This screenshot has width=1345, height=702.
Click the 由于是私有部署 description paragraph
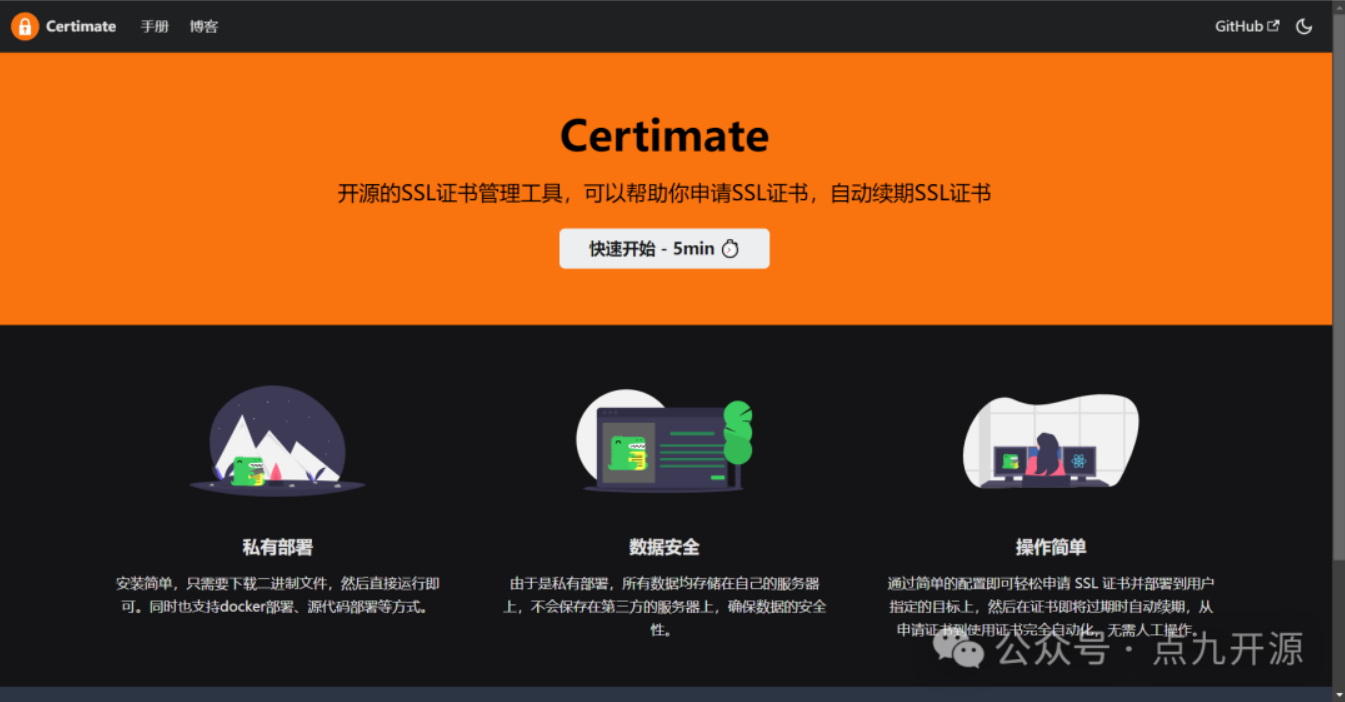coord(664,606)
